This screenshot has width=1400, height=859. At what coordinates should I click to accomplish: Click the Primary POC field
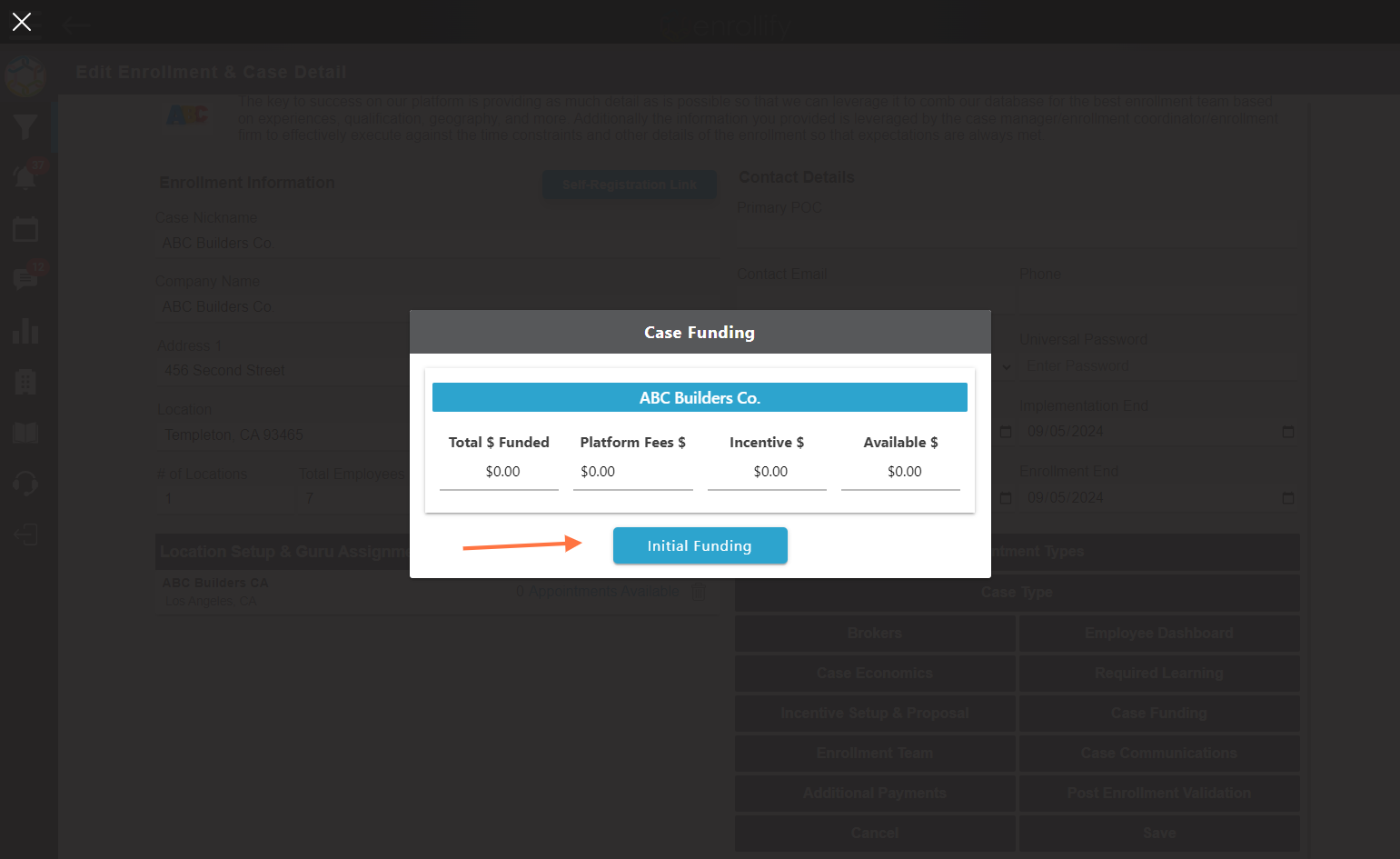point(1016,234)
